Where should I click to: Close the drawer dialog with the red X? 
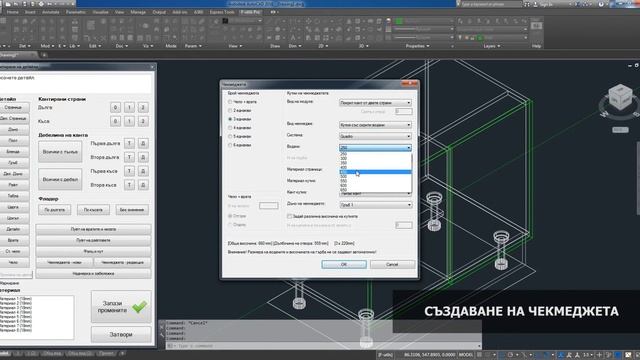(409, 84)
